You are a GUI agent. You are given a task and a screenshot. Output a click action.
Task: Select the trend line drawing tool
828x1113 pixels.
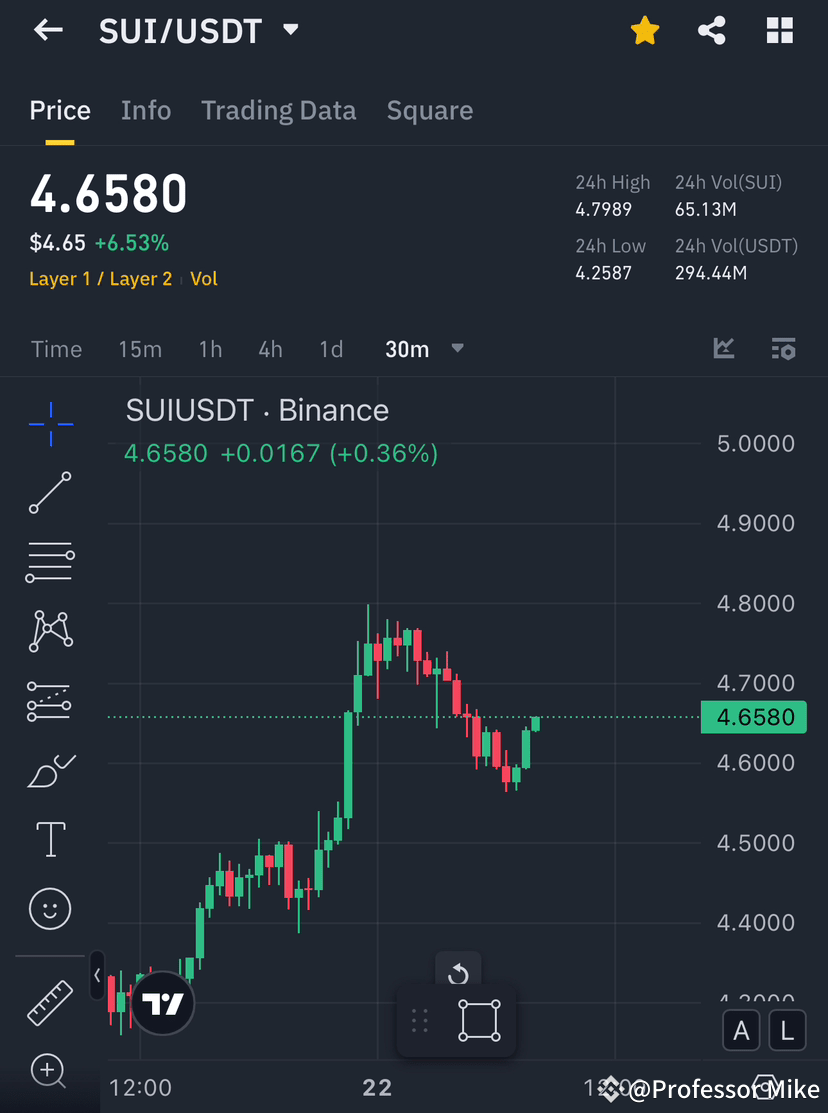pos(50,493)
